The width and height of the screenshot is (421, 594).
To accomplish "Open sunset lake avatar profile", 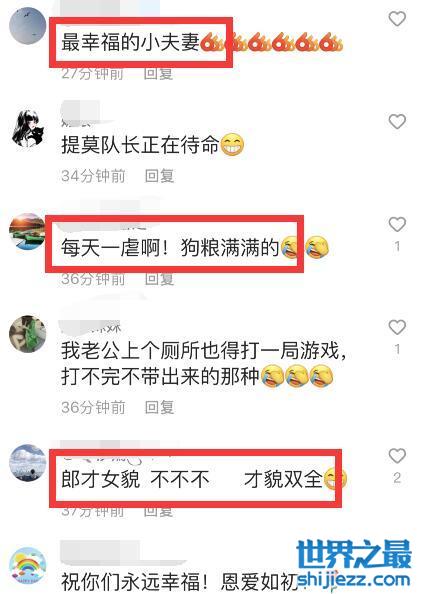I will (27, 231).
